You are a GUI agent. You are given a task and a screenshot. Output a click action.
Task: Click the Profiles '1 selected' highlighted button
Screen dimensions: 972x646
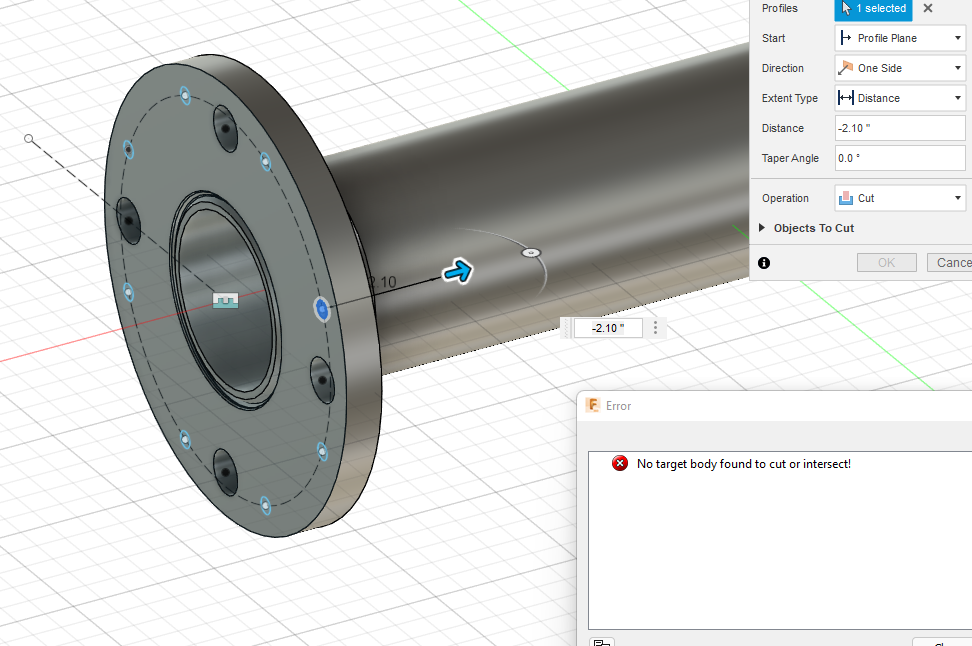pyautogui.click(x=873, y=8)
